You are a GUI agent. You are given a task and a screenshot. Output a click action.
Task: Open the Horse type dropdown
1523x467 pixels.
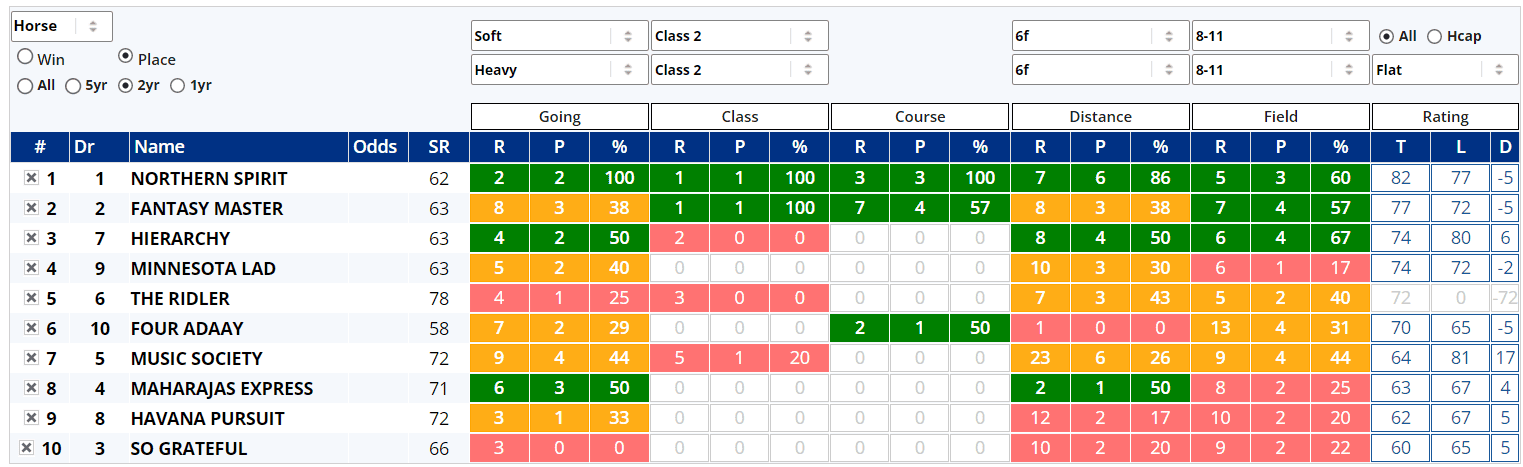click(x=61, y=26)
